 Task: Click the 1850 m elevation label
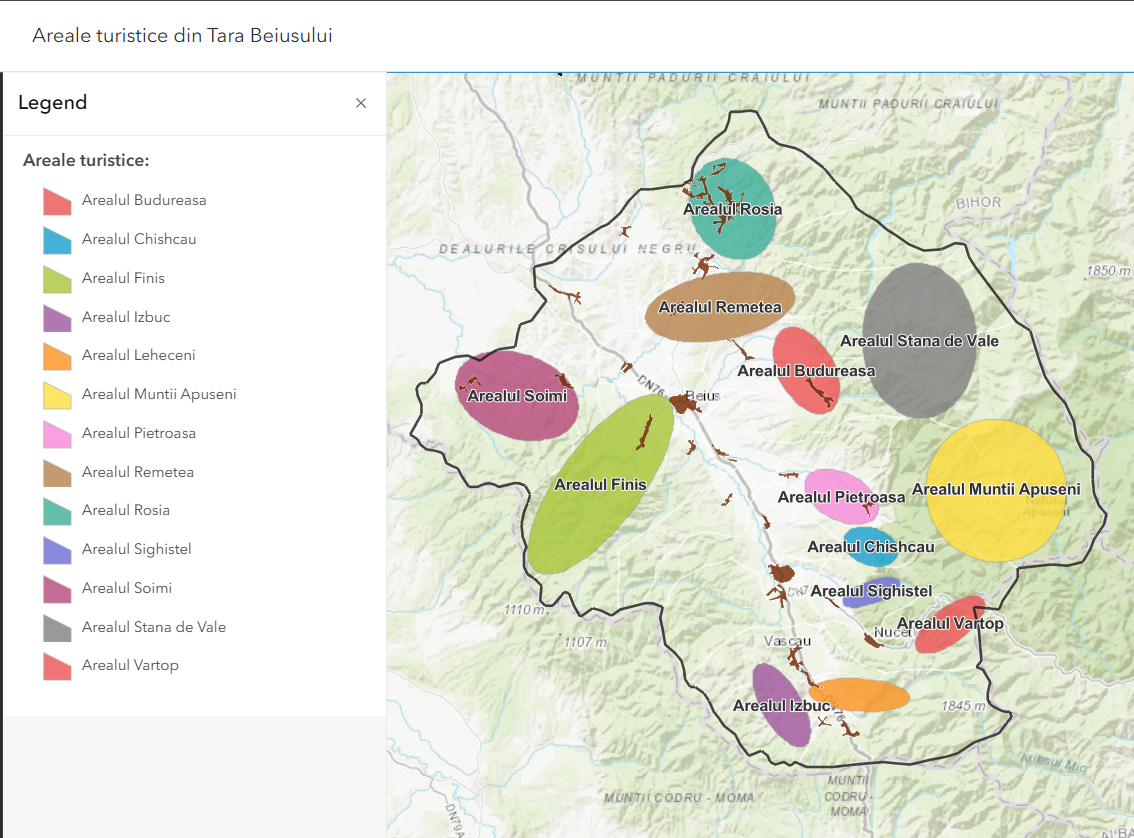click(x=1107, y=271)
